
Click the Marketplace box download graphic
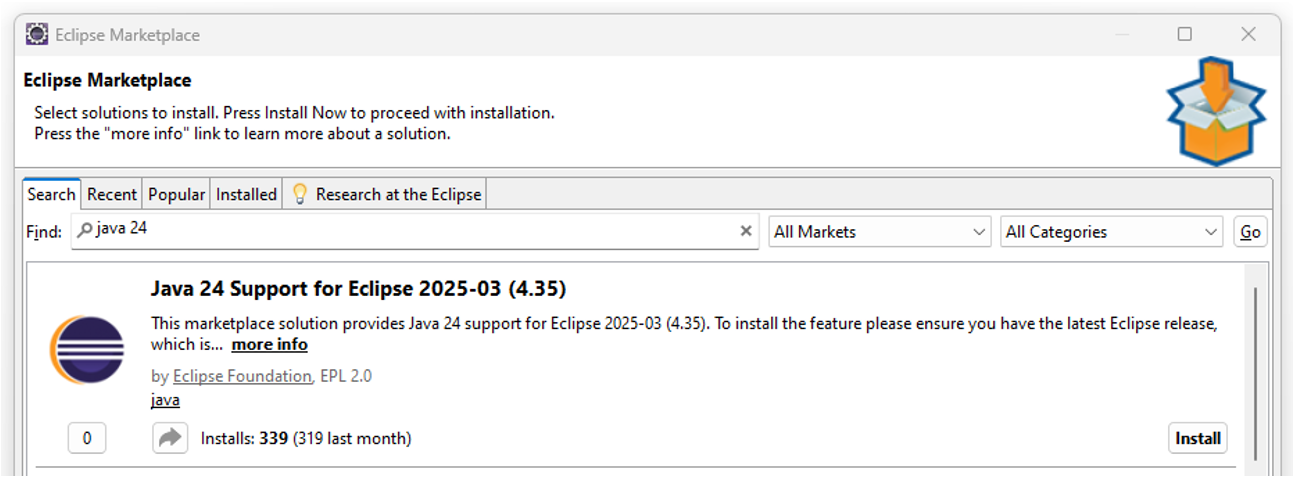click(x=1216, y=111)
